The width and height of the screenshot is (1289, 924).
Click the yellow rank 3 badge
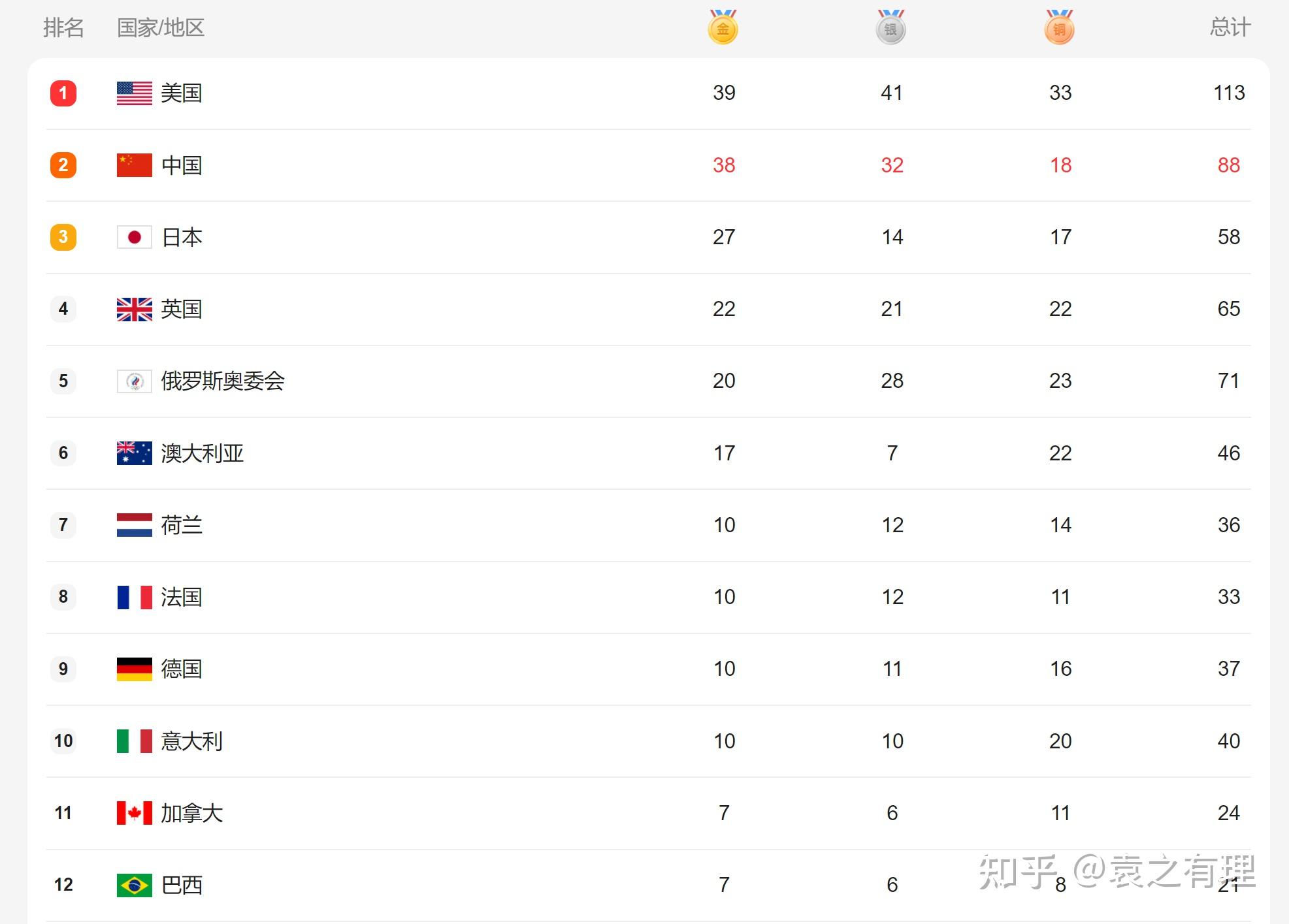coord(63,237)
